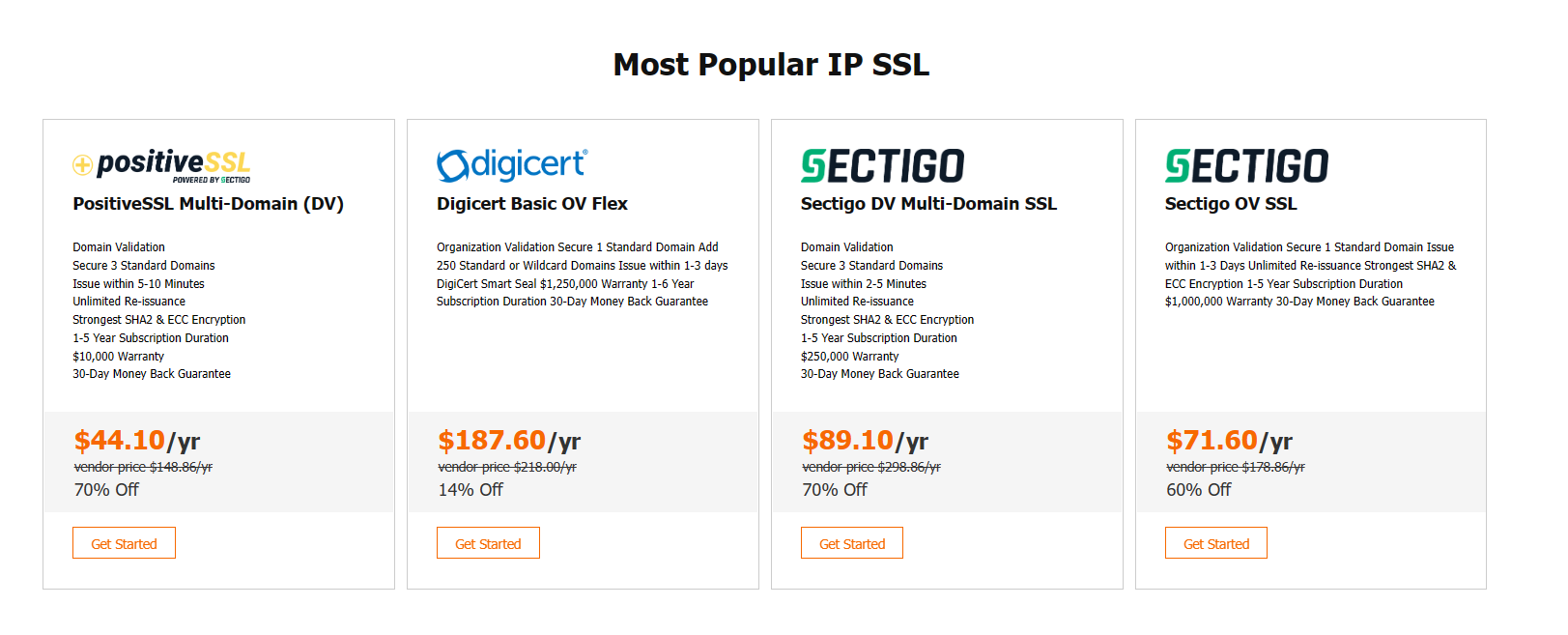Click the Most Popular IP SSL heading
Screen dimensions: 1568x635
point(770,65)
